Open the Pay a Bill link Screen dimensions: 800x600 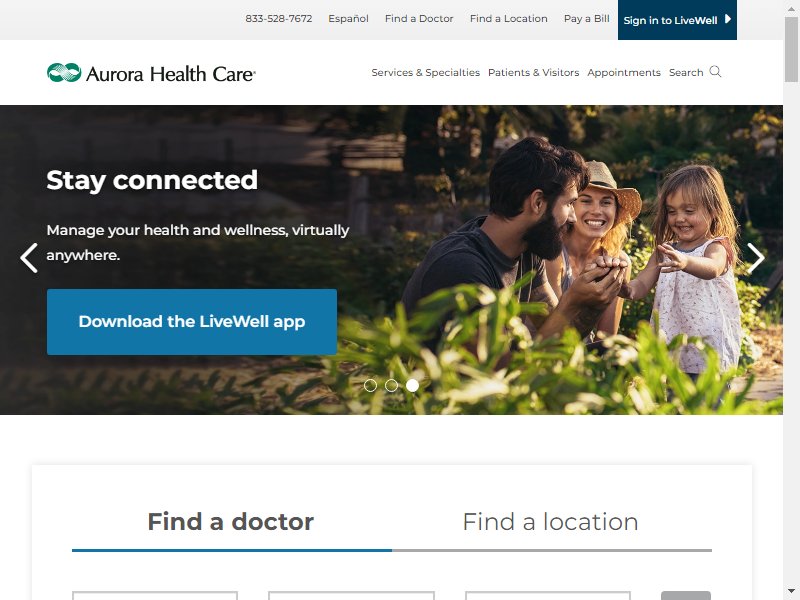point(587,18)
